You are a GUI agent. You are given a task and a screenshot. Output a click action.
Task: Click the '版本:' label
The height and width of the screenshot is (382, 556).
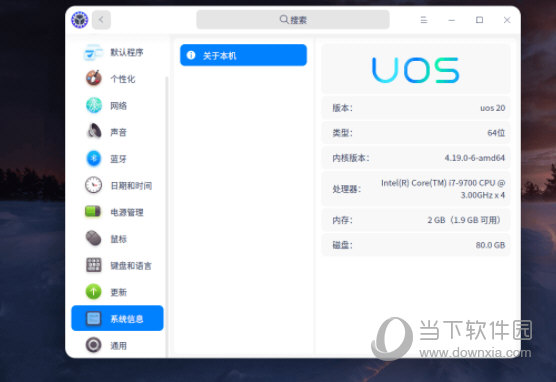343,108
